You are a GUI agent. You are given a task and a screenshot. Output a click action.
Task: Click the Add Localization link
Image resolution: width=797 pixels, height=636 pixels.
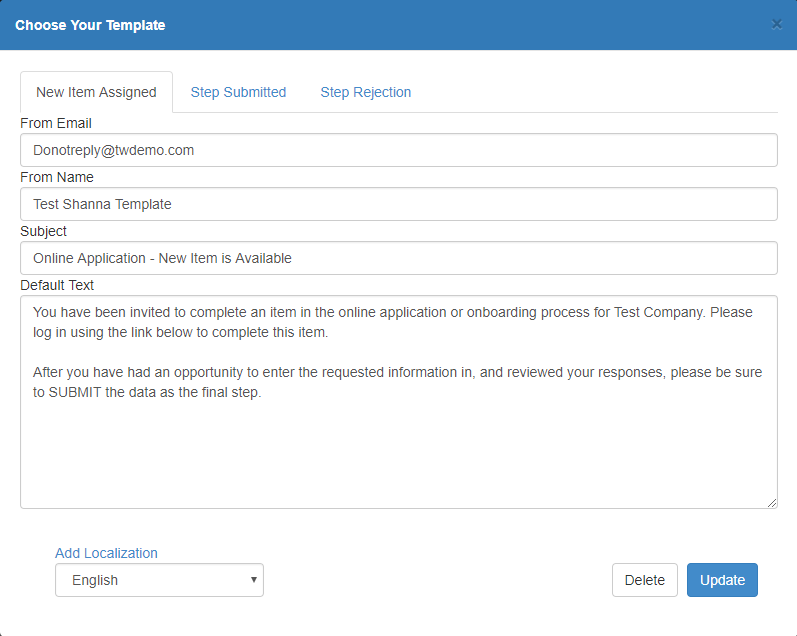coord(106,553)
